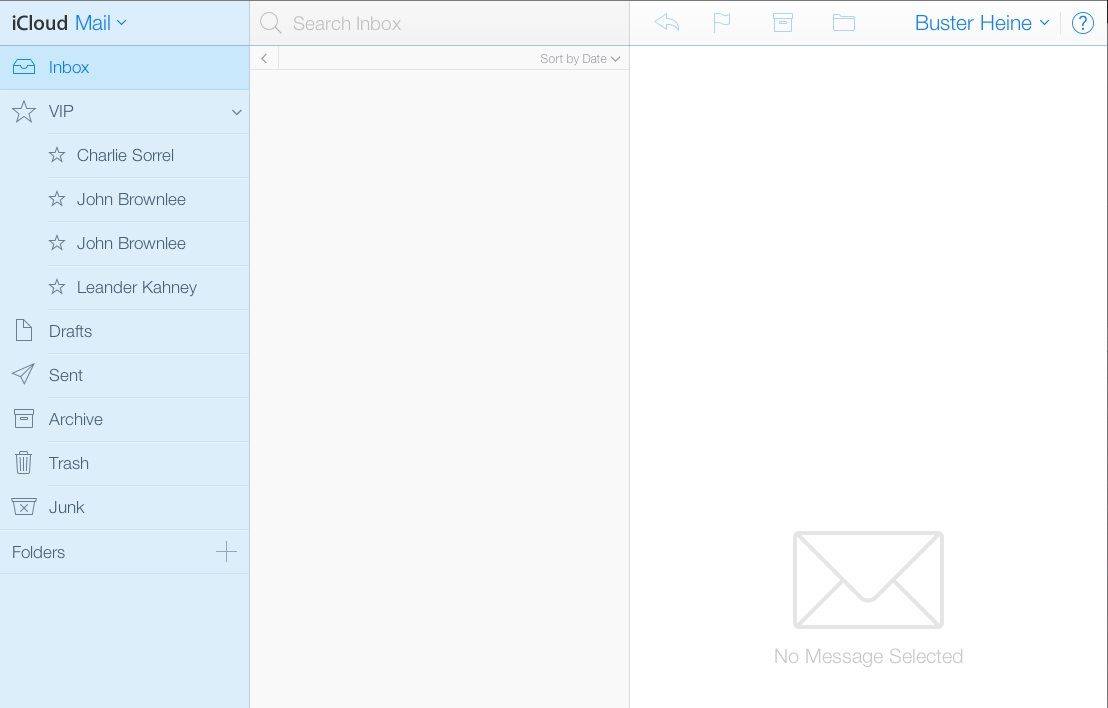Toggle star next to Leander Kahney
1108x708 pixels.
tap(57, 287)
